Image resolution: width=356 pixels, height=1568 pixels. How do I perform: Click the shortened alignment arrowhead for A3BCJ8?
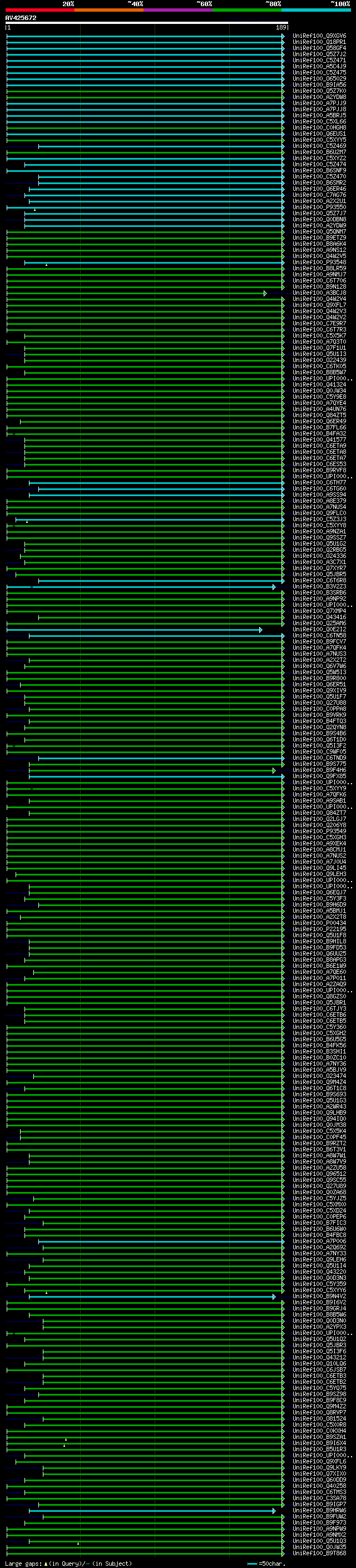pos(265,293)
